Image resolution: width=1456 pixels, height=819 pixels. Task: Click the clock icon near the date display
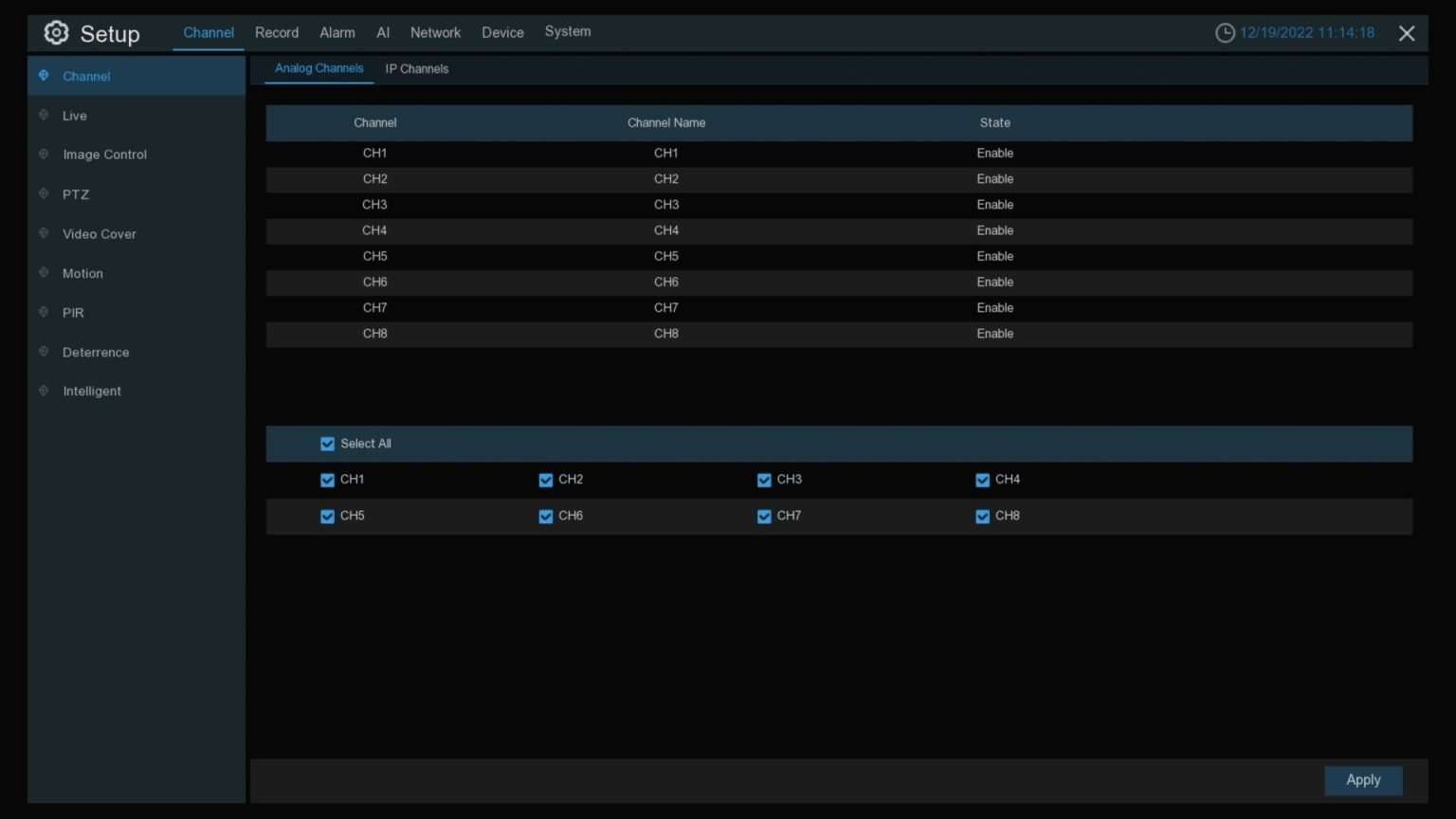[1224, 32]
